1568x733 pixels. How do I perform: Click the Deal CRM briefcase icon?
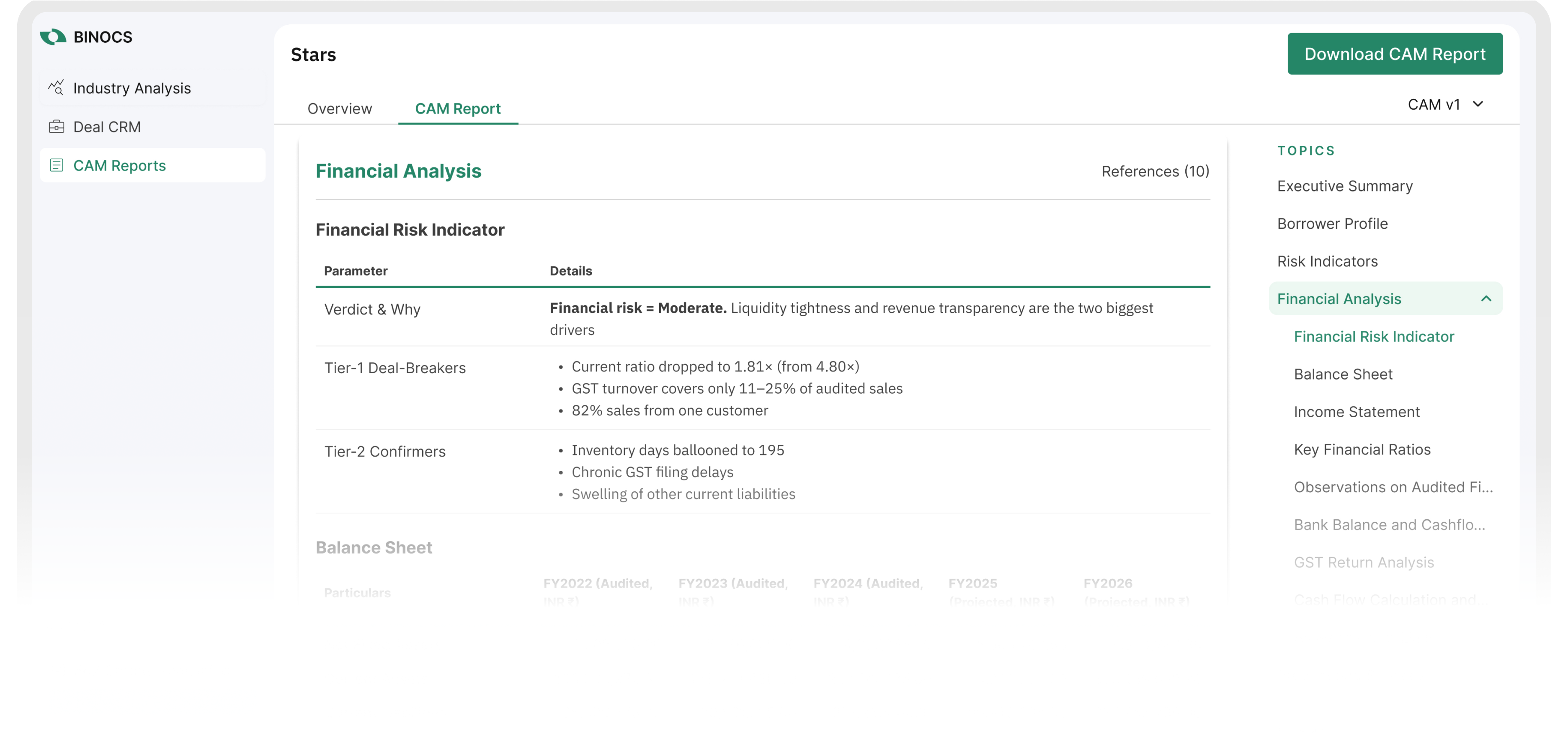point(56,126)
